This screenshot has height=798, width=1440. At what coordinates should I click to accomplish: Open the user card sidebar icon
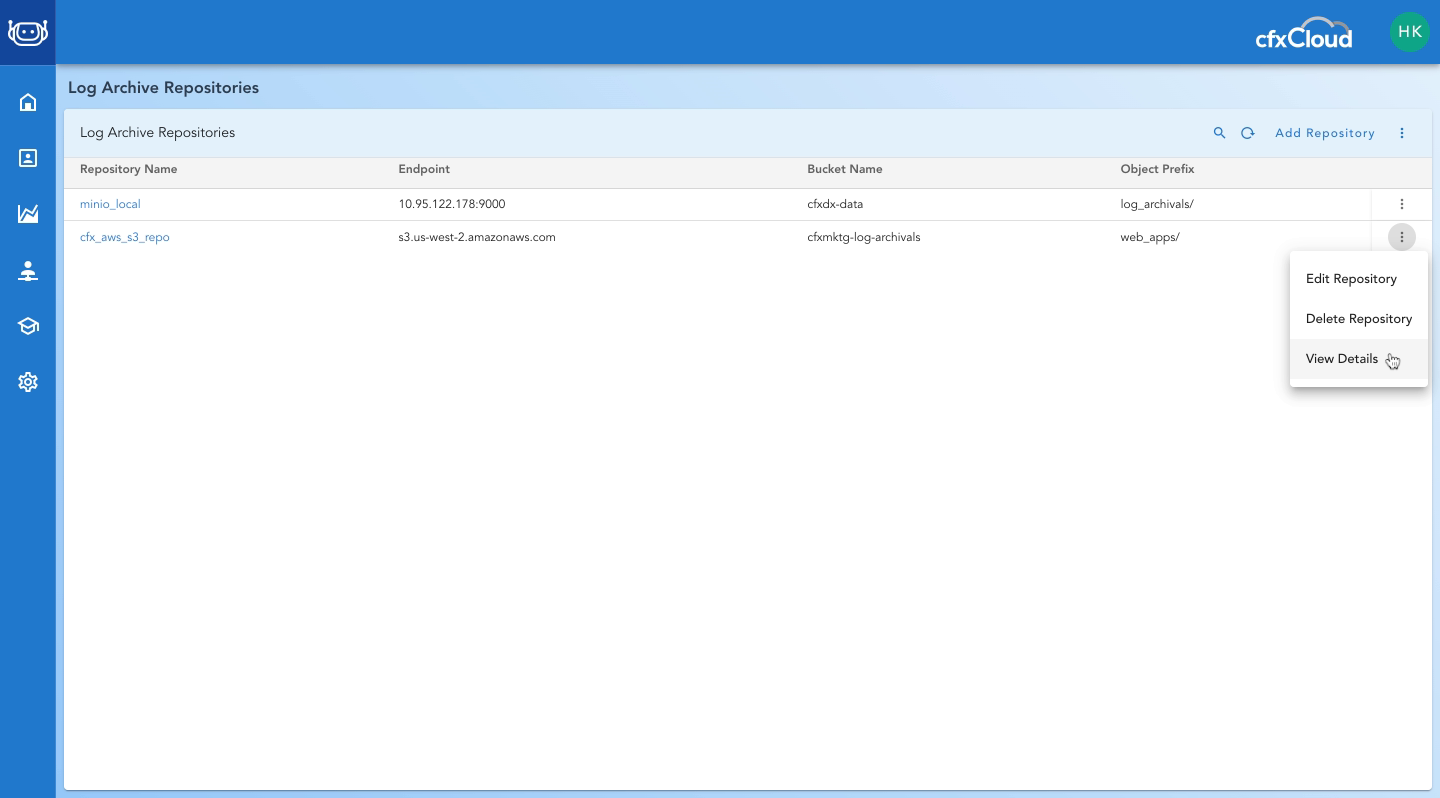[x=28, y=158]
